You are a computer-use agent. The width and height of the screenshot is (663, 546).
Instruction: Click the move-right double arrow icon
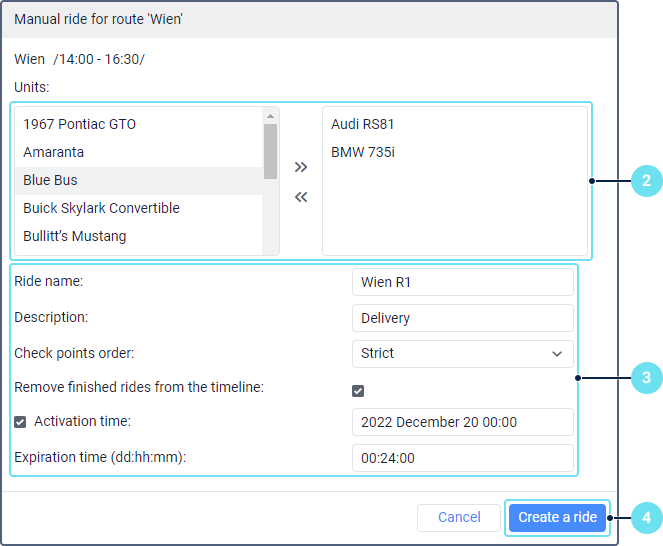pos(301,167)
